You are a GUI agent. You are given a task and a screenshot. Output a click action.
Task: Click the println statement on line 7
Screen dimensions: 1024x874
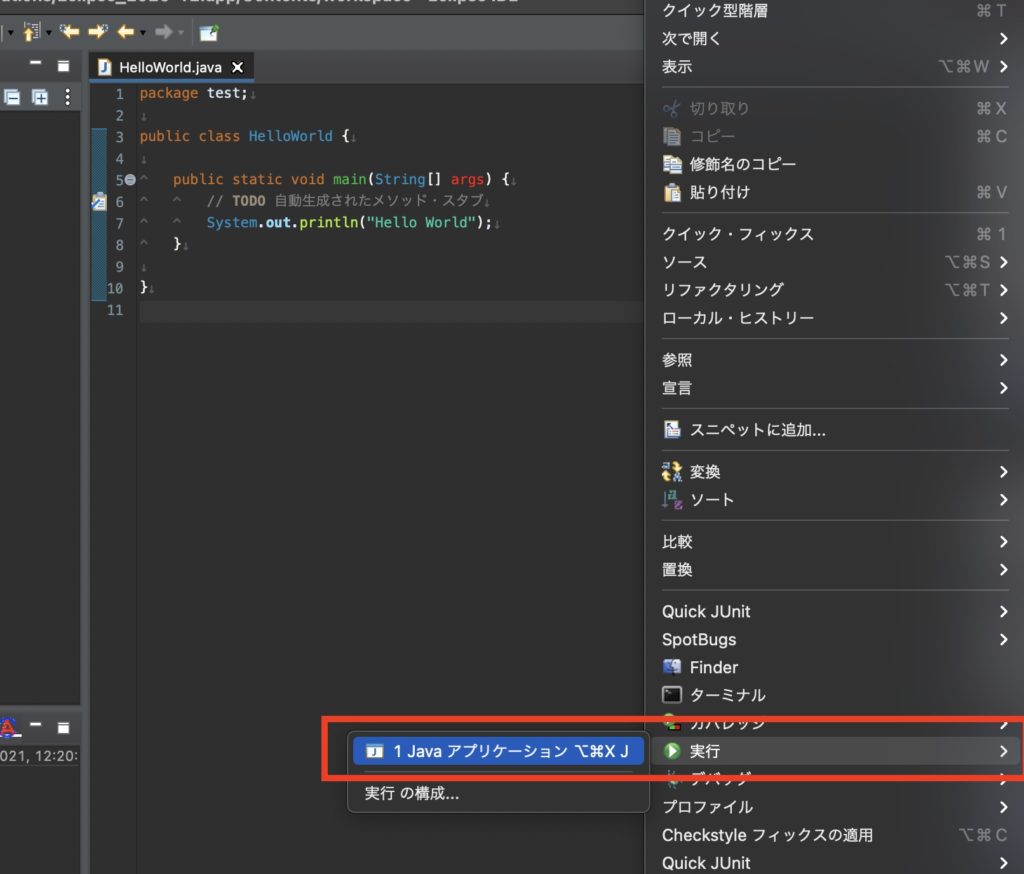(349, 223)
